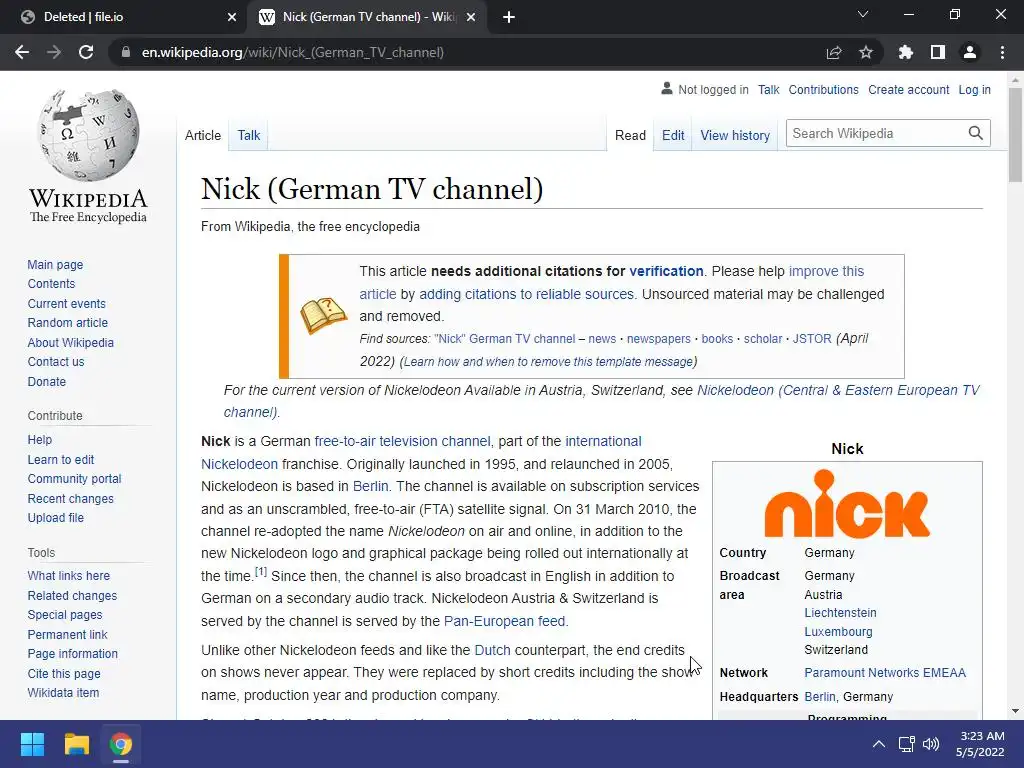Viewport: 1024px width, 768px height.
Task: Open the Contents sidebar link
Action: (x=51, y=283)
